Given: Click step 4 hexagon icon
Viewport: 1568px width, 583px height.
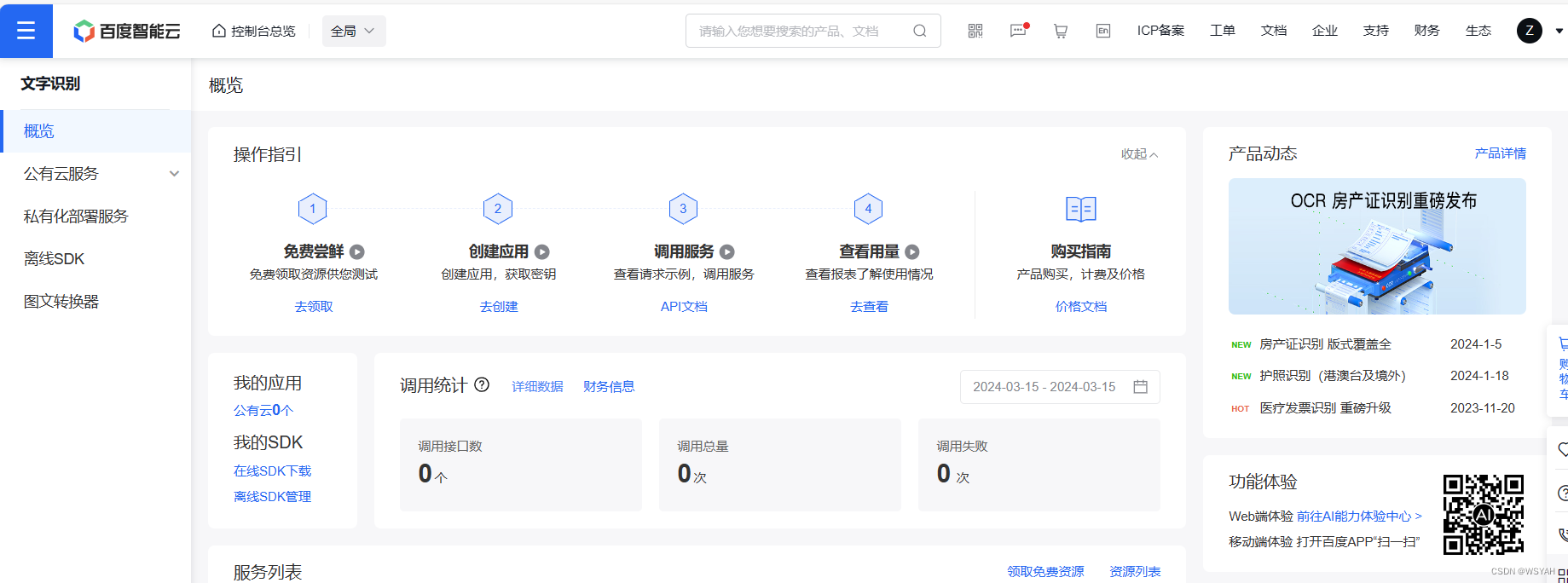Looking at the screenshot, I should point(868,209).
